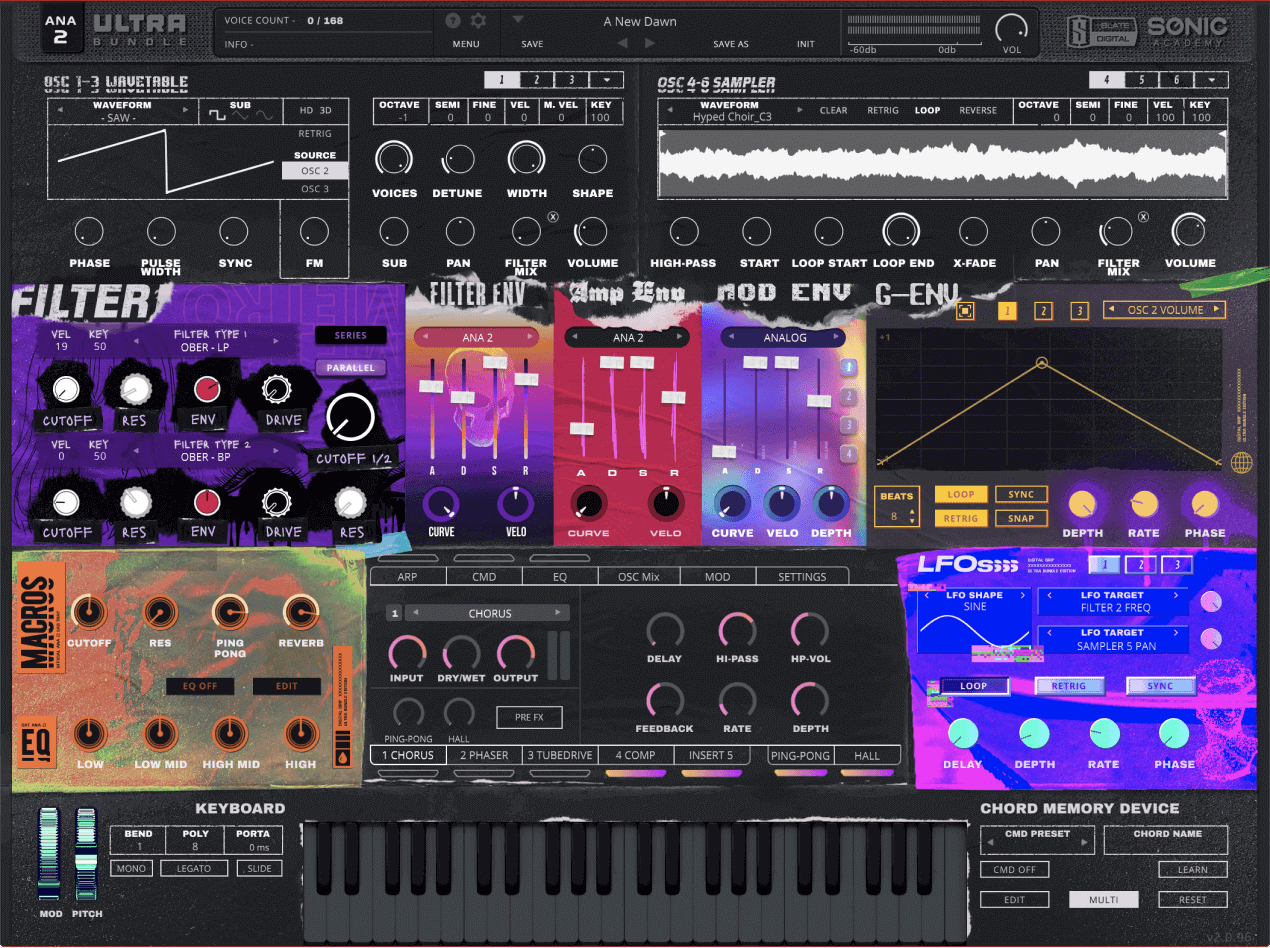Switch to the OSC Mix tab
Screen dimensions: 1270x948
[x=639, y=576]
